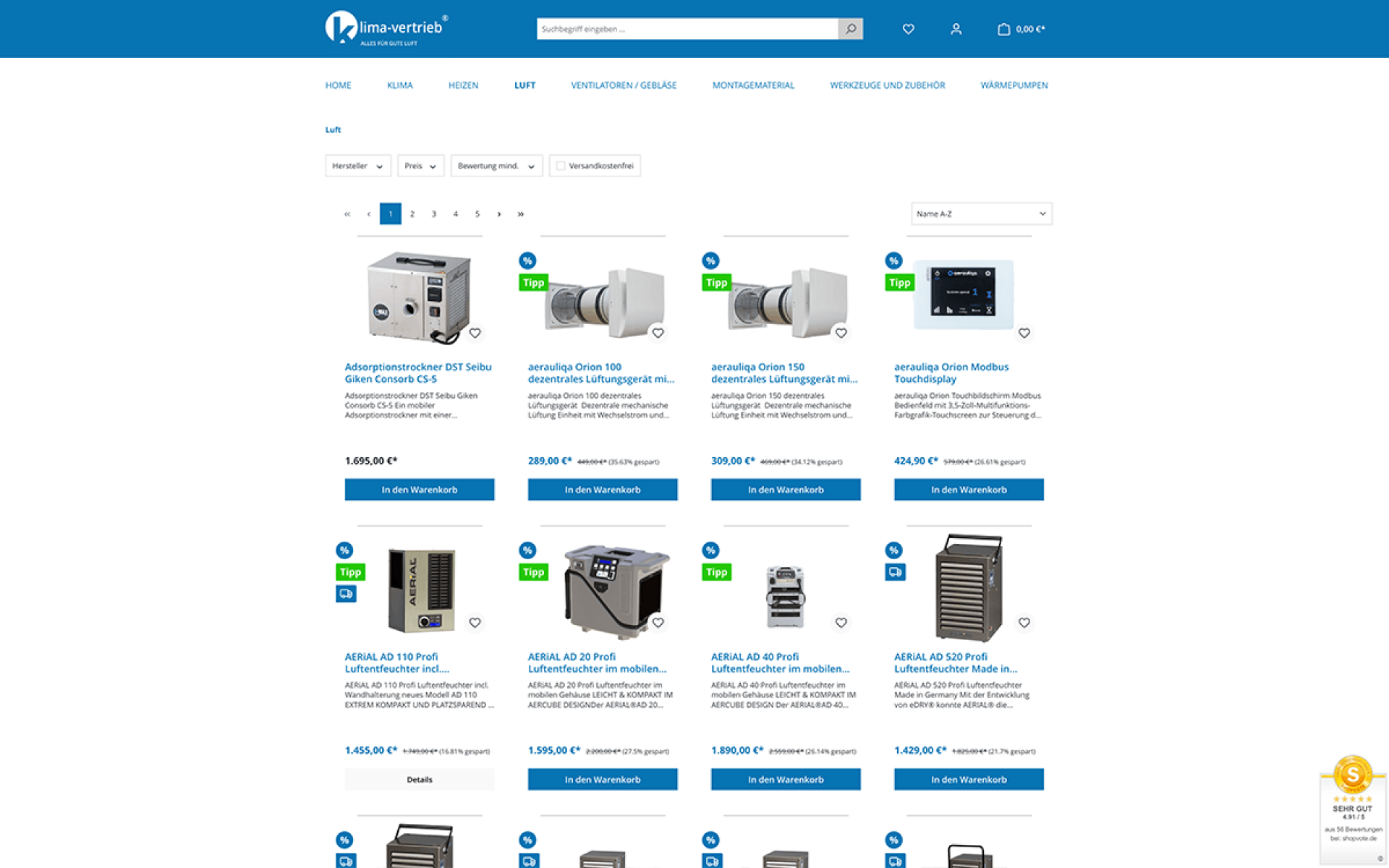Open the user account icon
Screen dimensions: 1389x868
pyautogui.click(x=956, y=29)
